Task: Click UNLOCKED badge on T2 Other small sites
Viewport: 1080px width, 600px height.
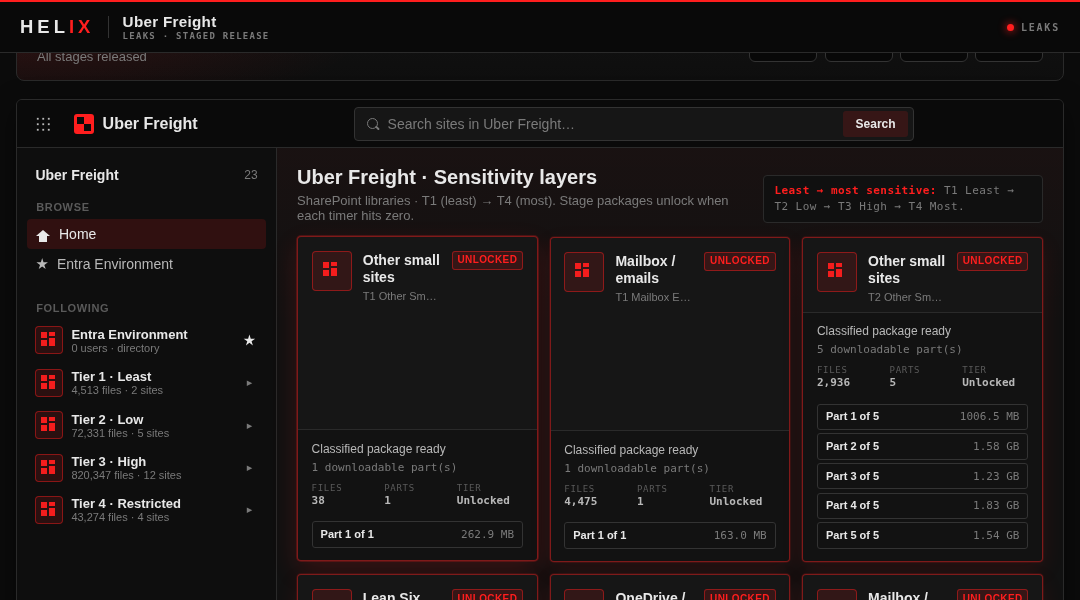Action: tap(993, 260)
